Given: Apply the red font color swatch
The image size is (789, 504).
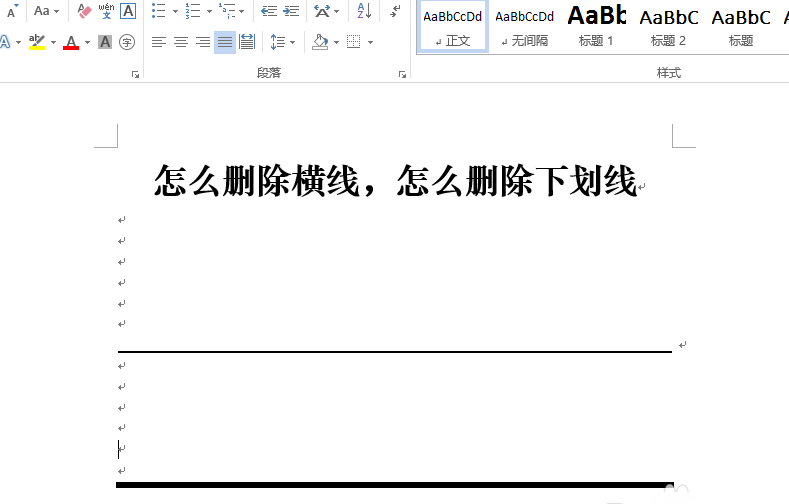Looking at the screenshot, I should coord(71,42).
